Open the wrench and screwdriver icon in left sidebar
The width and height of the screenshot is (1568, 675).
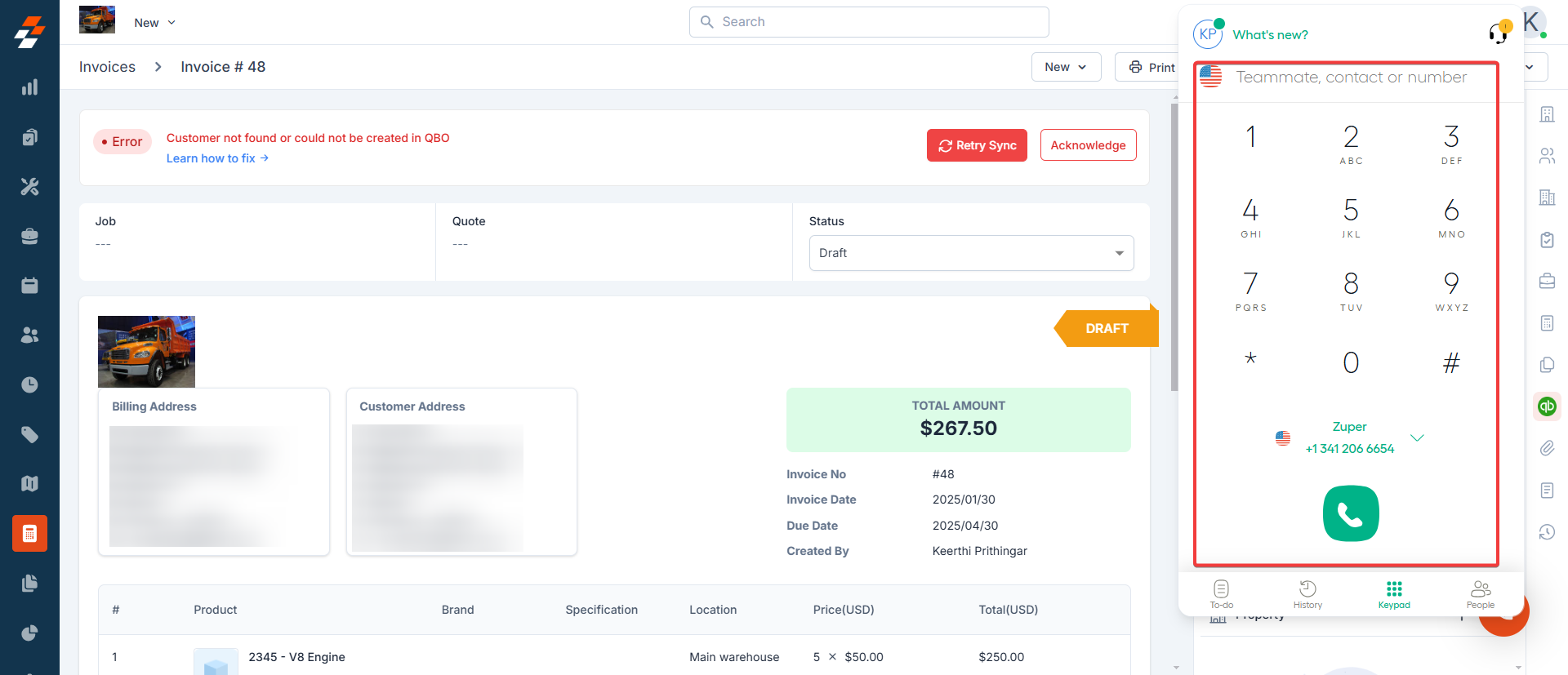[x=29, y=187]
